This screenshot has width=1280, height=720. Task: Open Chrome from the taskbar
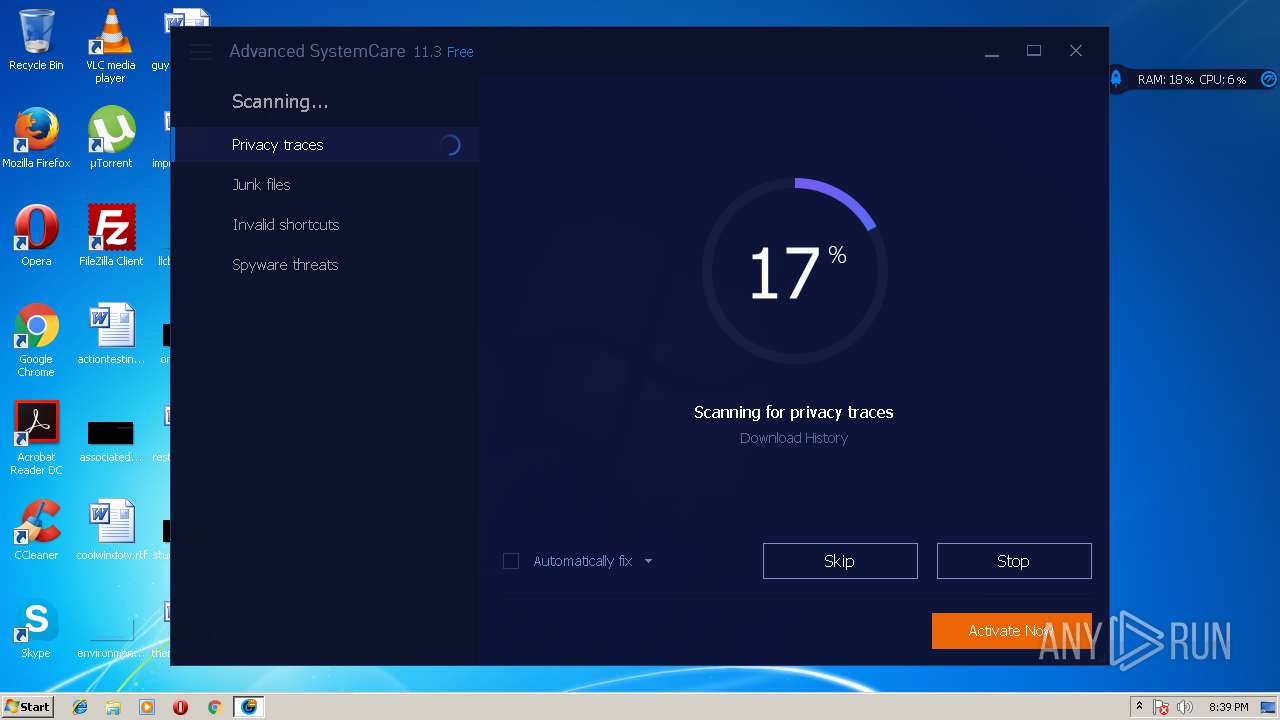214,707
